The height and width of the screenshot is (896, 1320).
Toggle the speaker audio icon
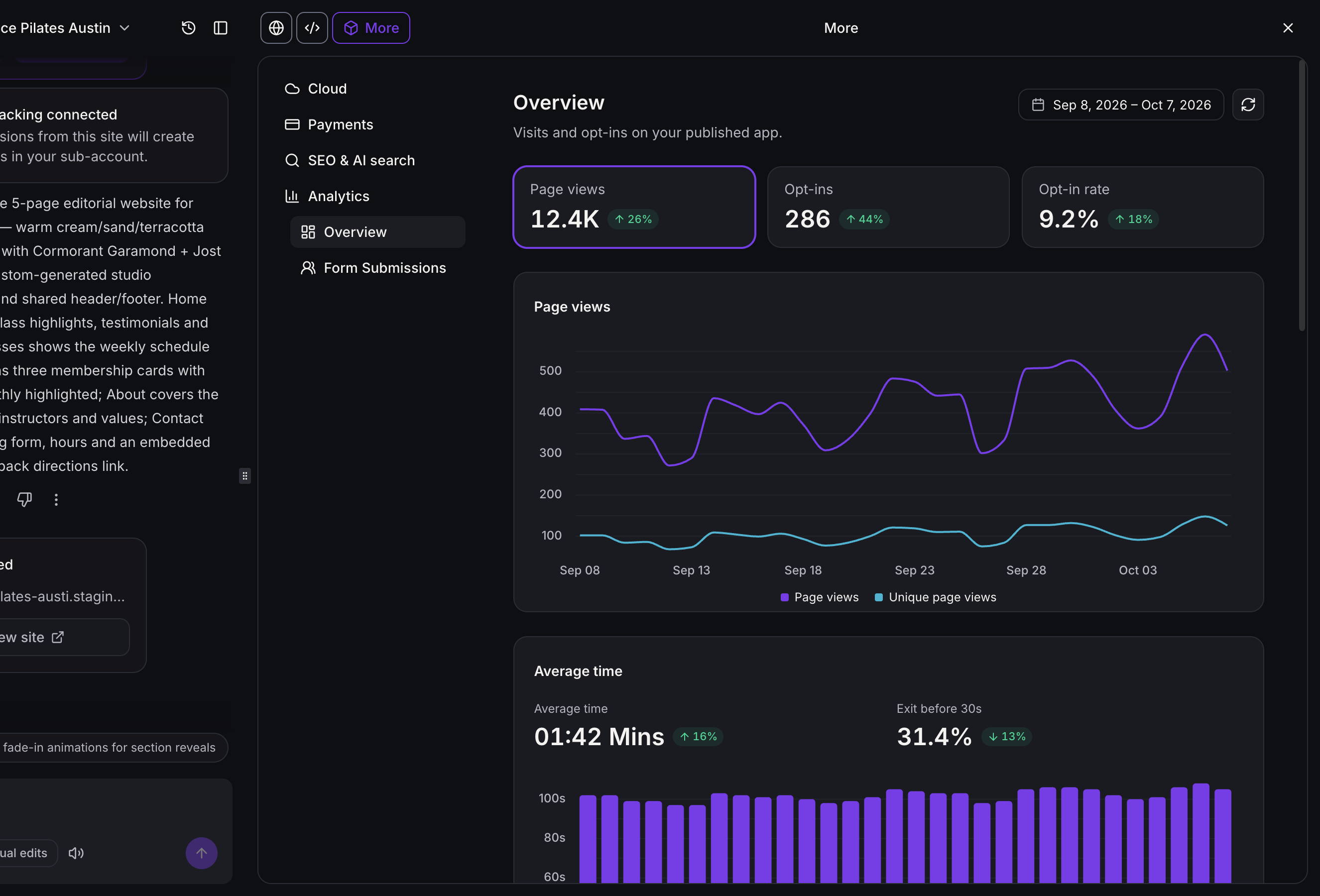point(76,853)
